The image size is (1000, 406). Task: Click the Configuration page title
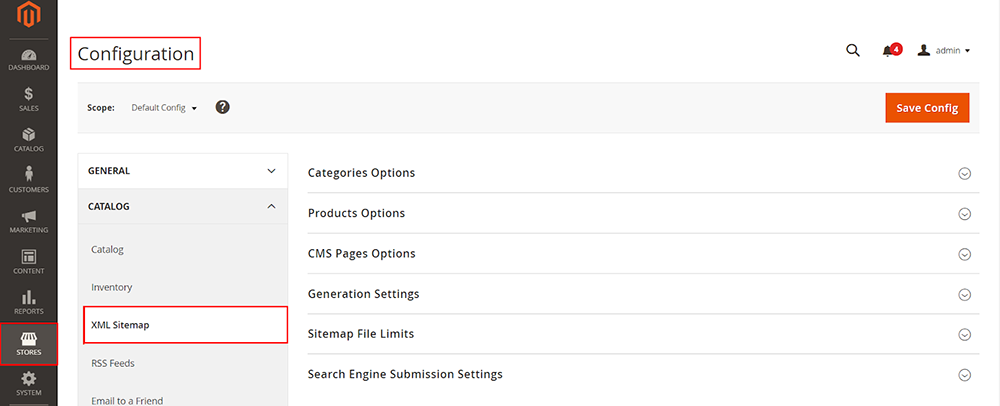click(136, 54)
